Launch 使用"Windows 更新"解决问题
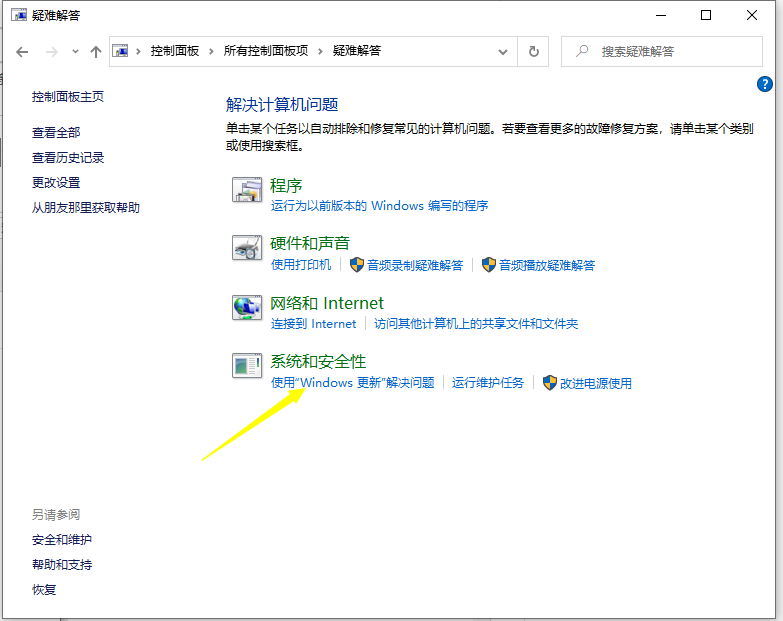The height and width of the screenshot is (621, 783). [x=353, y=383]
